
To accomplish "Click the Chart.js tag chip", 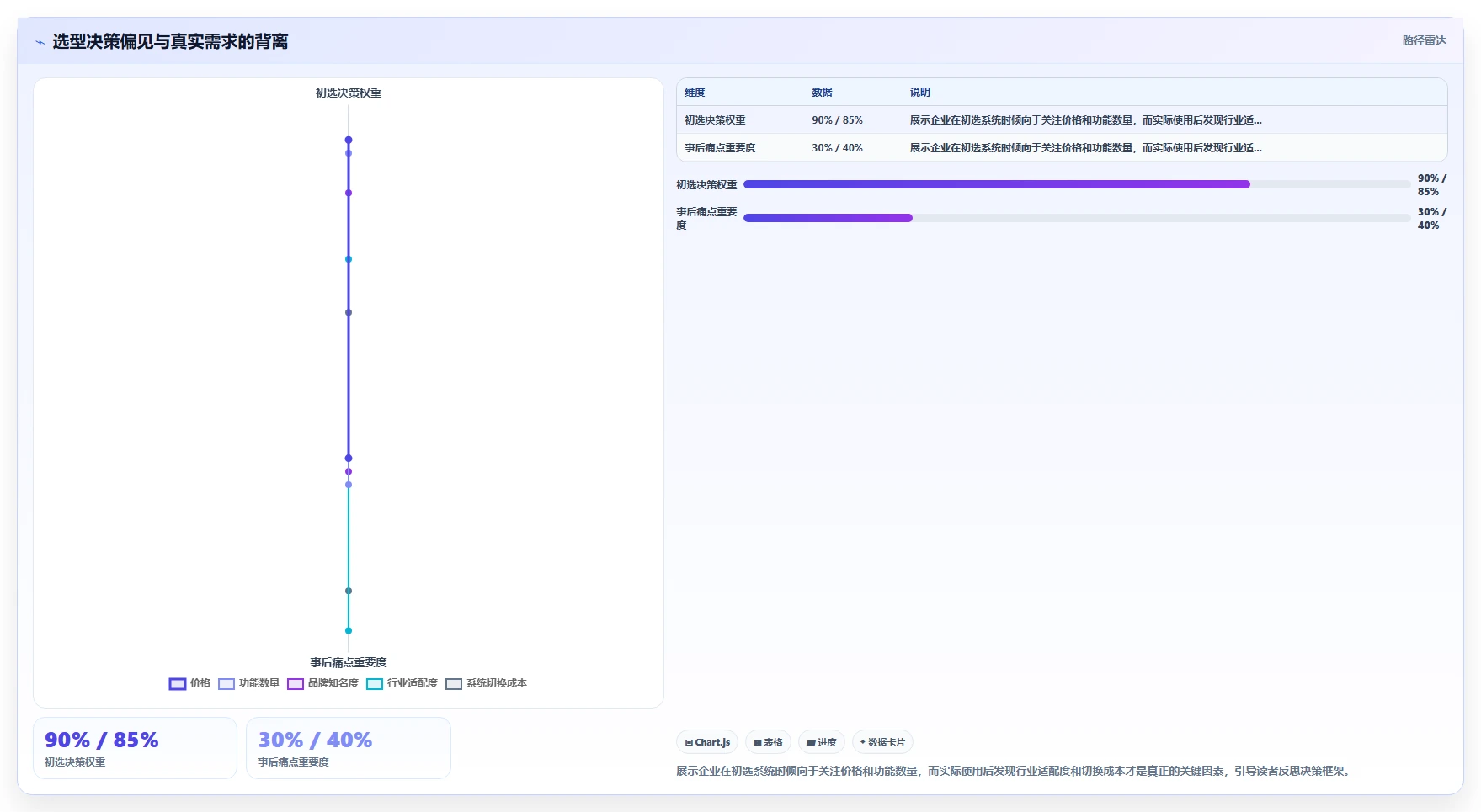I will click(707, 742).
